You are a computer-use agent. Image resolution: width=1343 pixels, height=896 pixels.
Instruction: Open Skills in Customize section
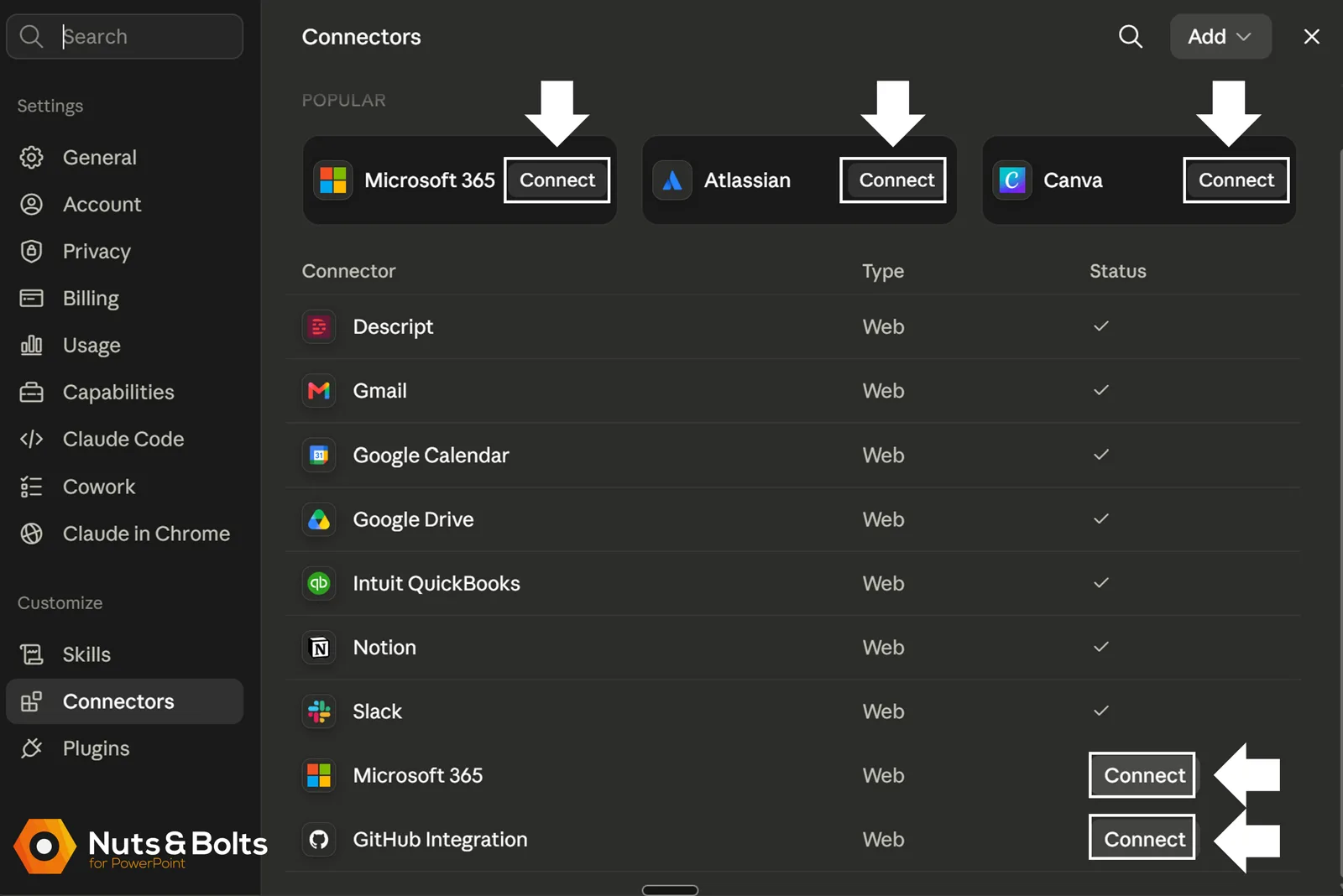[86, 654]
